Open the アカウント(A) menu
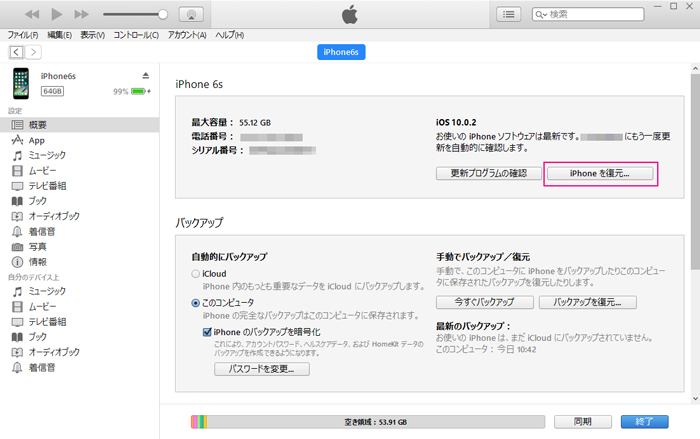 click(x=187, y=35)
